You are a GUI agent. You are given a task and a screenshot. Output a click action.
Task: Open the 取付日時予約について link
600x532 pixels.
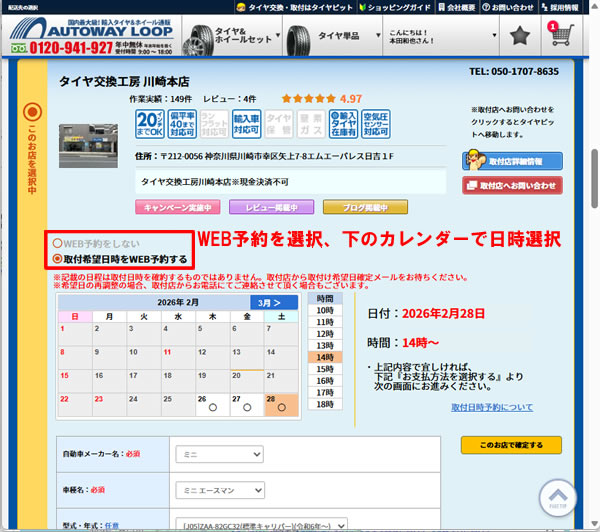click(491, 408)
